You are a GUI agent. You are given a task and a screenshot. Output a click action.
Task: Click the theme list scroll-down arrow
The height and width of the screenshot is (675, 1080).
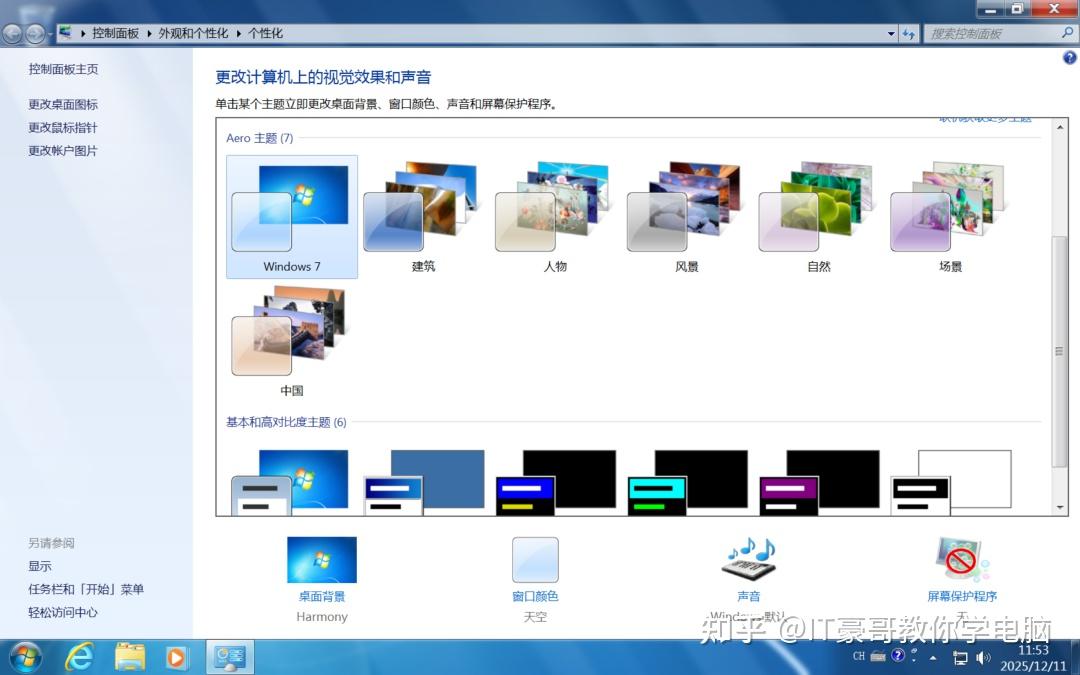pyautogui.click(x=1060, y=508)
